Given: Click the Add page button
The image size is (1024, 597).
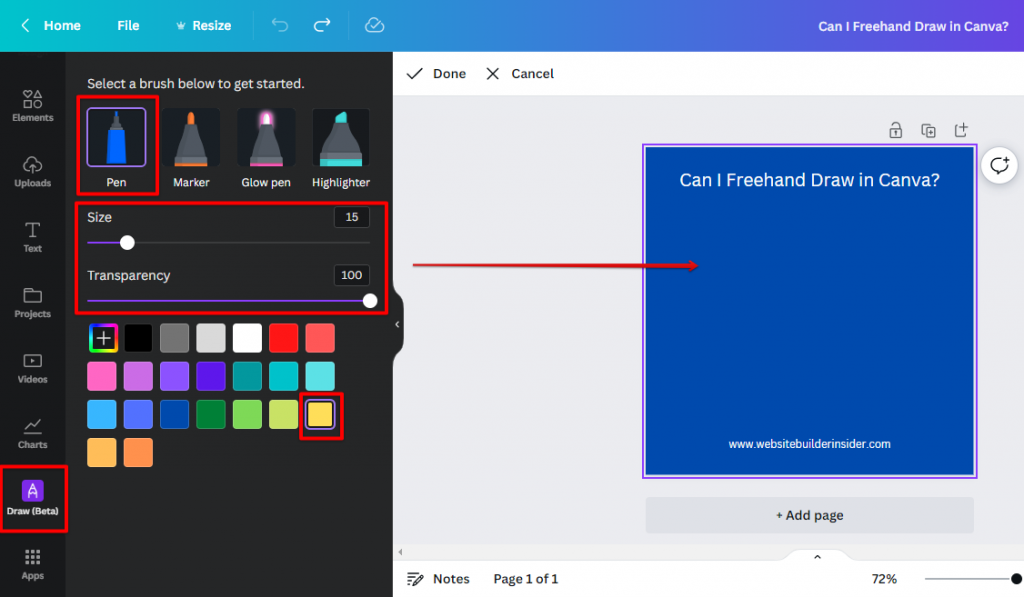Looking at the screenshot, I should pyautogui.click(x=809, y=515).
